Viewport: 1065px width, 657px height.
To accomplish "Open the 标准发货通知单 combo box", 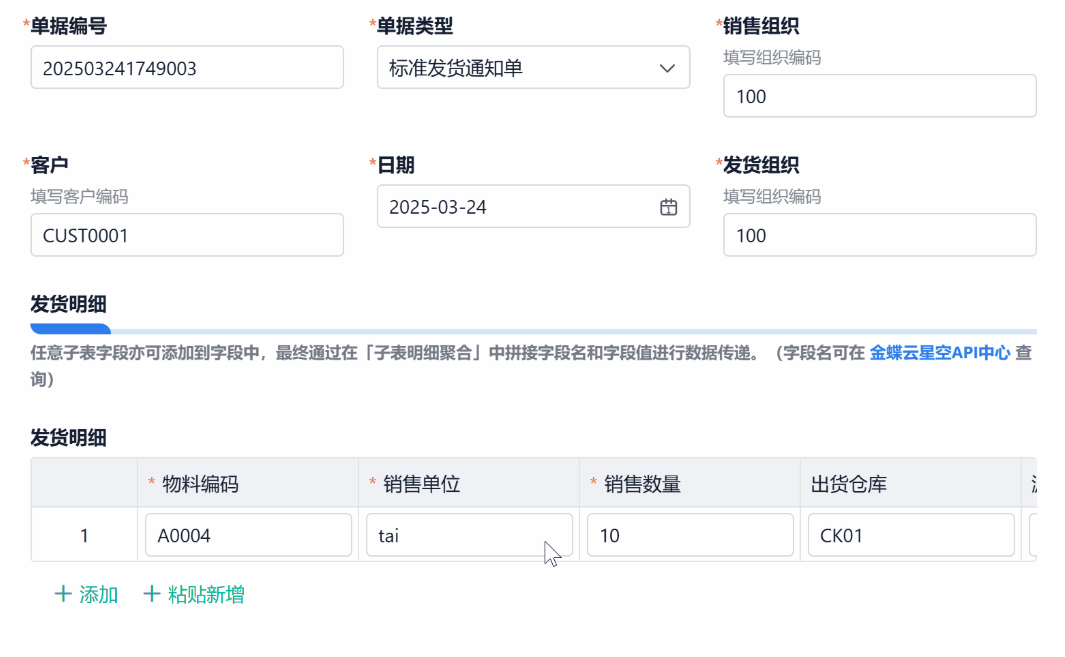I will tap(520, 68).
